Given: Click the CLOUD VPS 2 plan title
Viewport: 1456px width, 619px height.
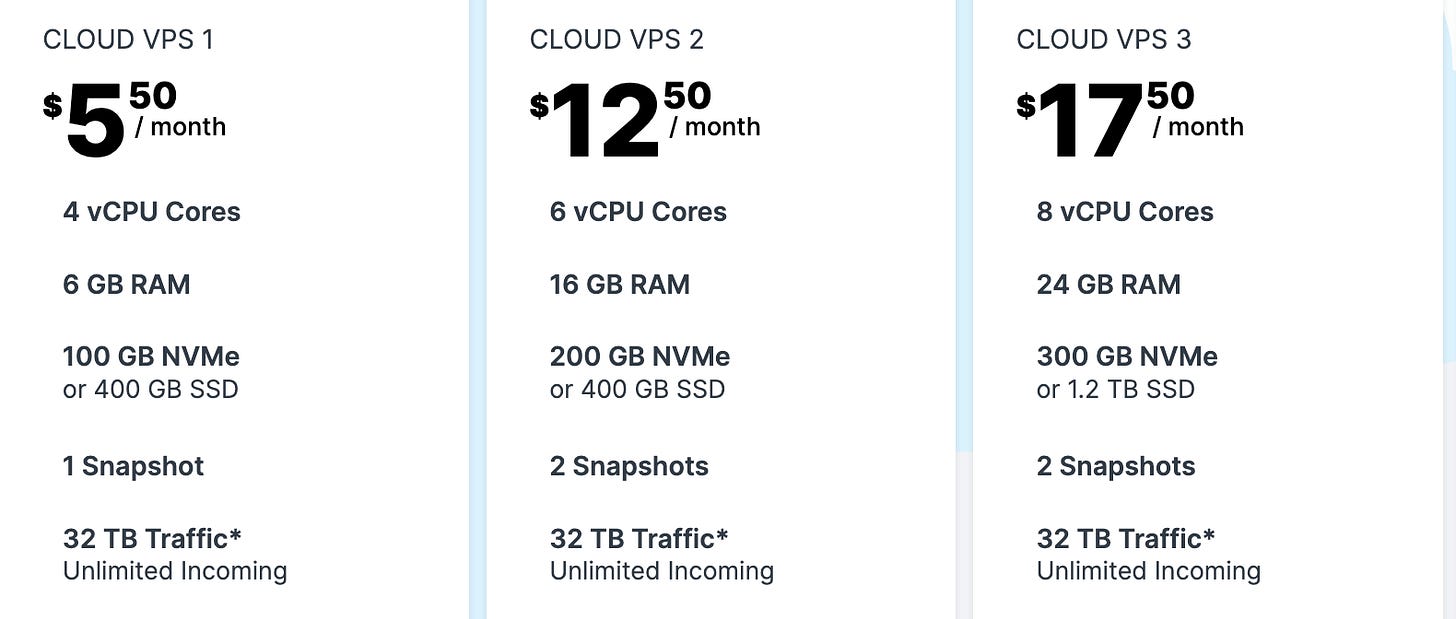Looking at the screenshot, I should [617, 39].
